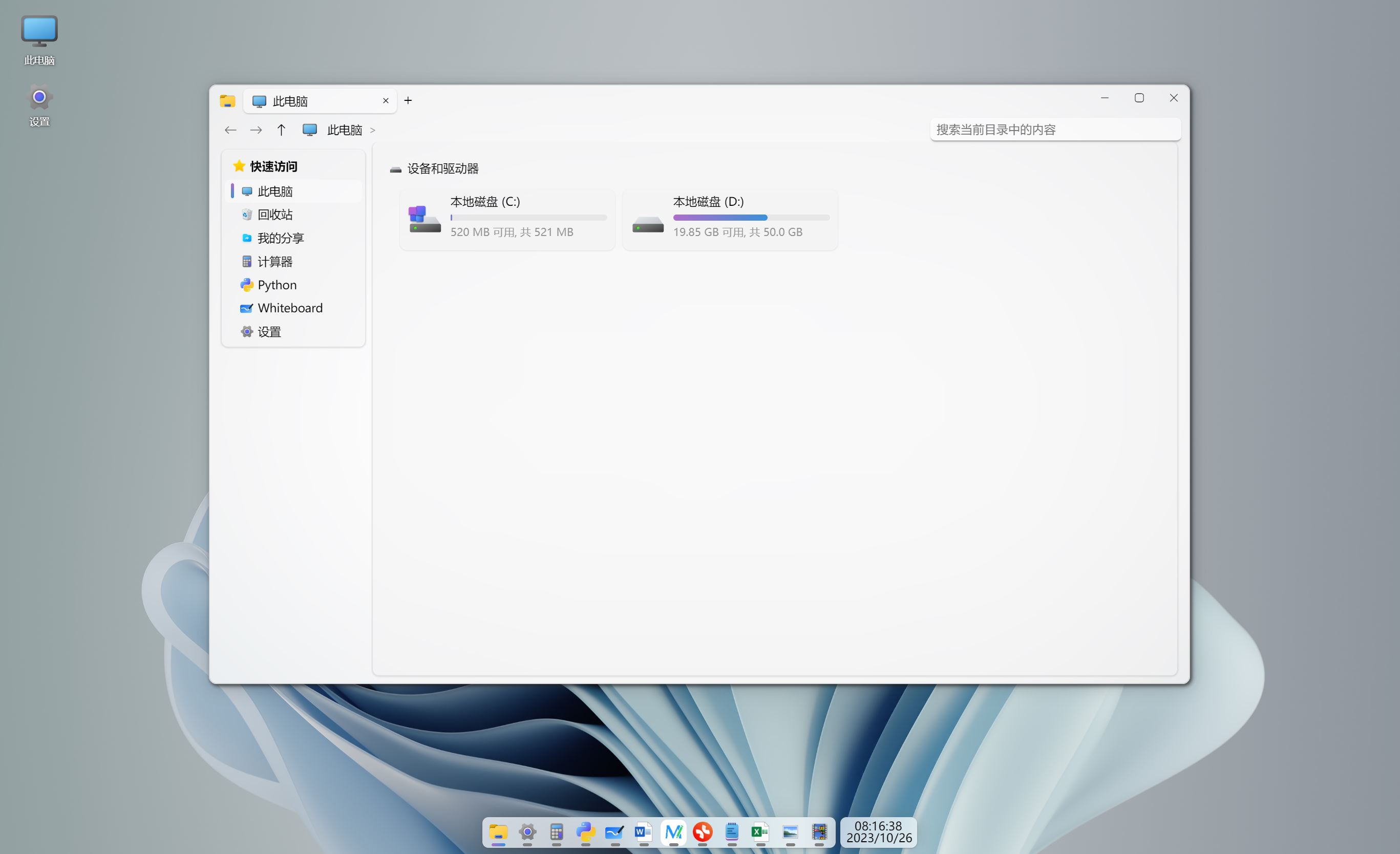The image size is (1400, 854).
Task: Open the Calculator from the taskbar
Action: click(x=556, y=833)
